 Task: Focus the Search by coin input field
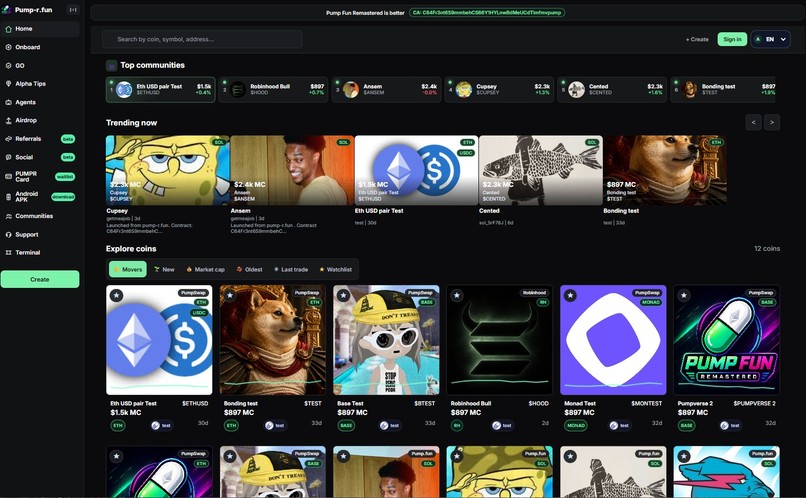click(202, 39)
